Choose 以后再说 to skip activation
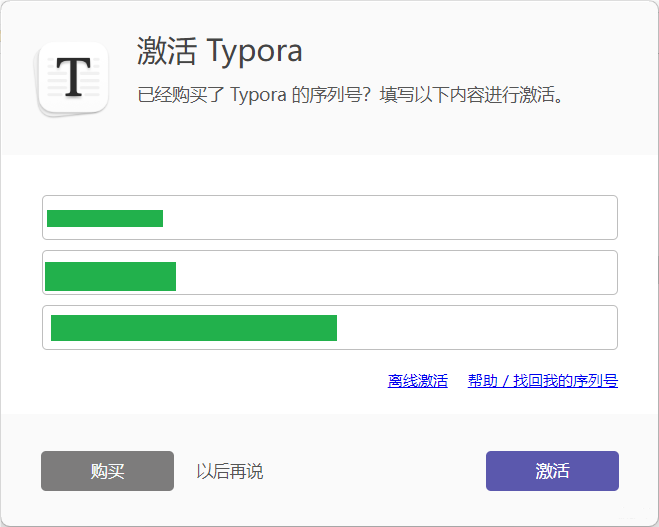659x527 pixels. coord(230,471)
